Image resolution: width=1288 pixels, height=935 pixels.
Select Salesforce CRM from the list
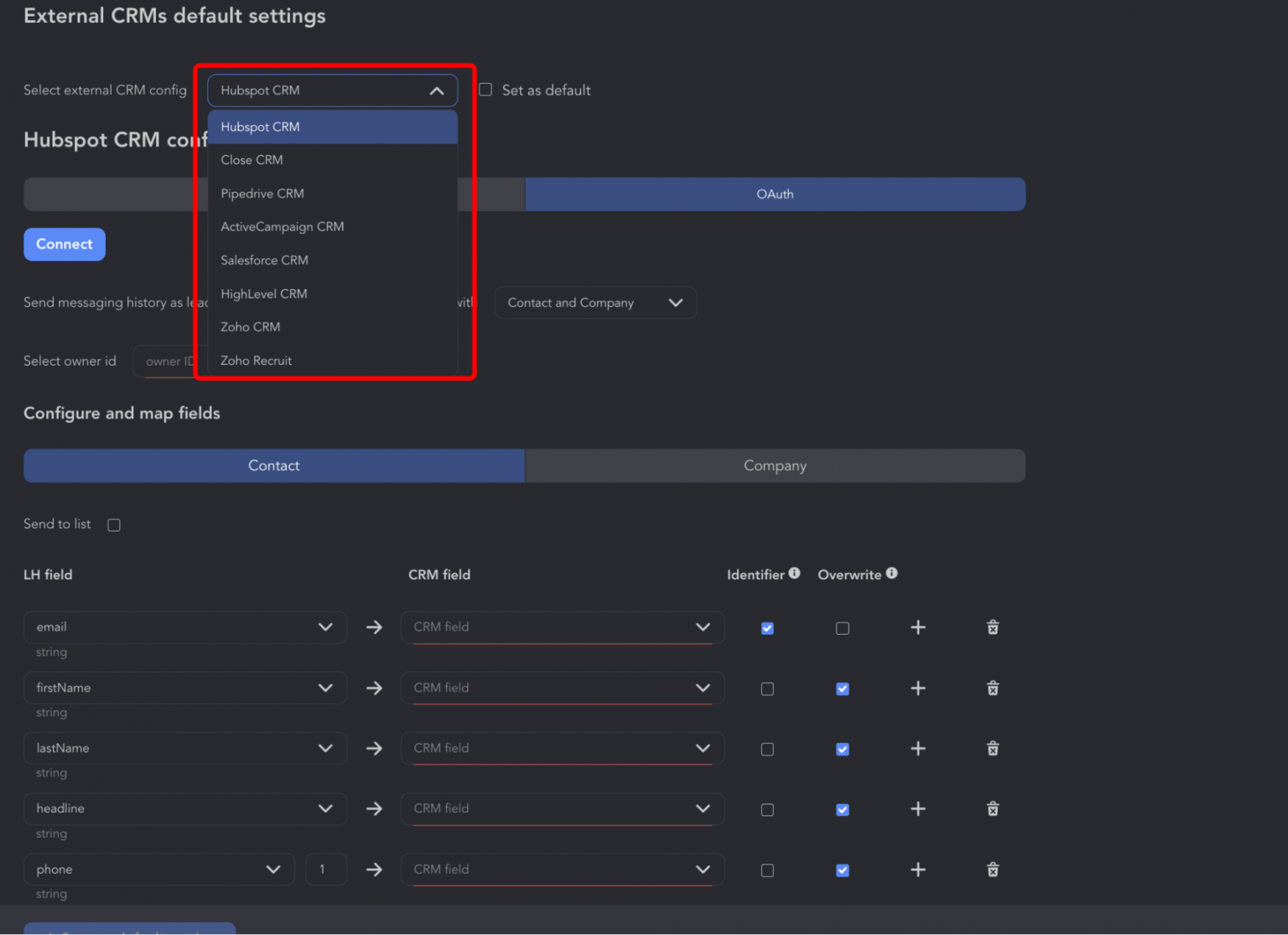(x=264, y=260)
